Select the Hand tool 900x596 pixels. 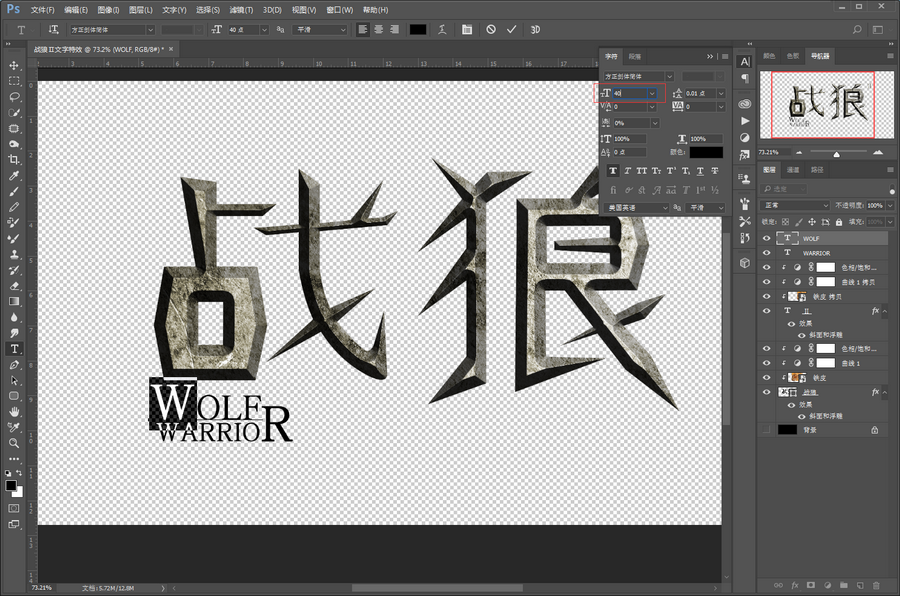coord(14,411)
